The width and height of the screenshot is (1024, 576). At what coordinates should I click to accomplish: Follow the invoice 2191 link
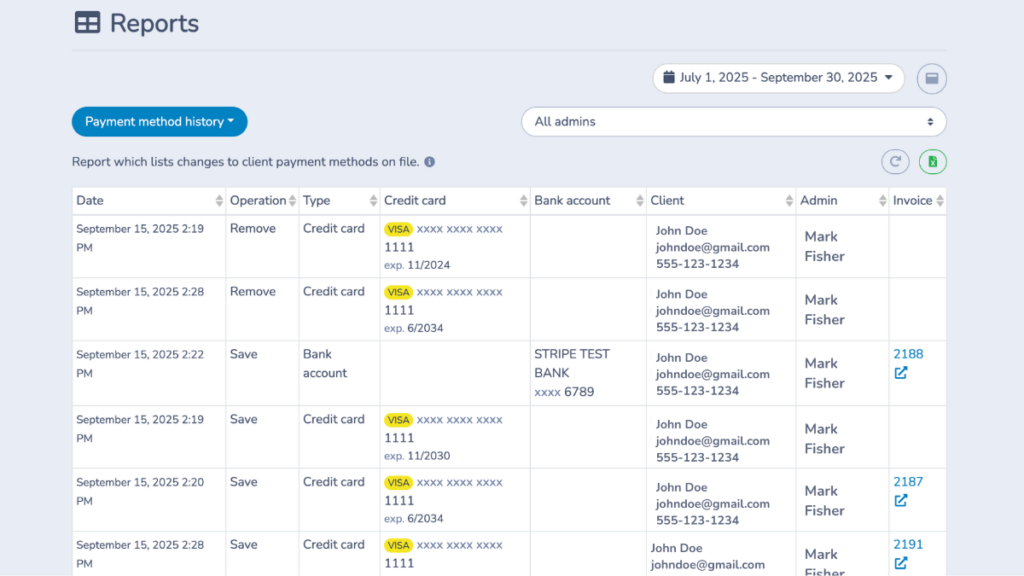click(907, 544)
